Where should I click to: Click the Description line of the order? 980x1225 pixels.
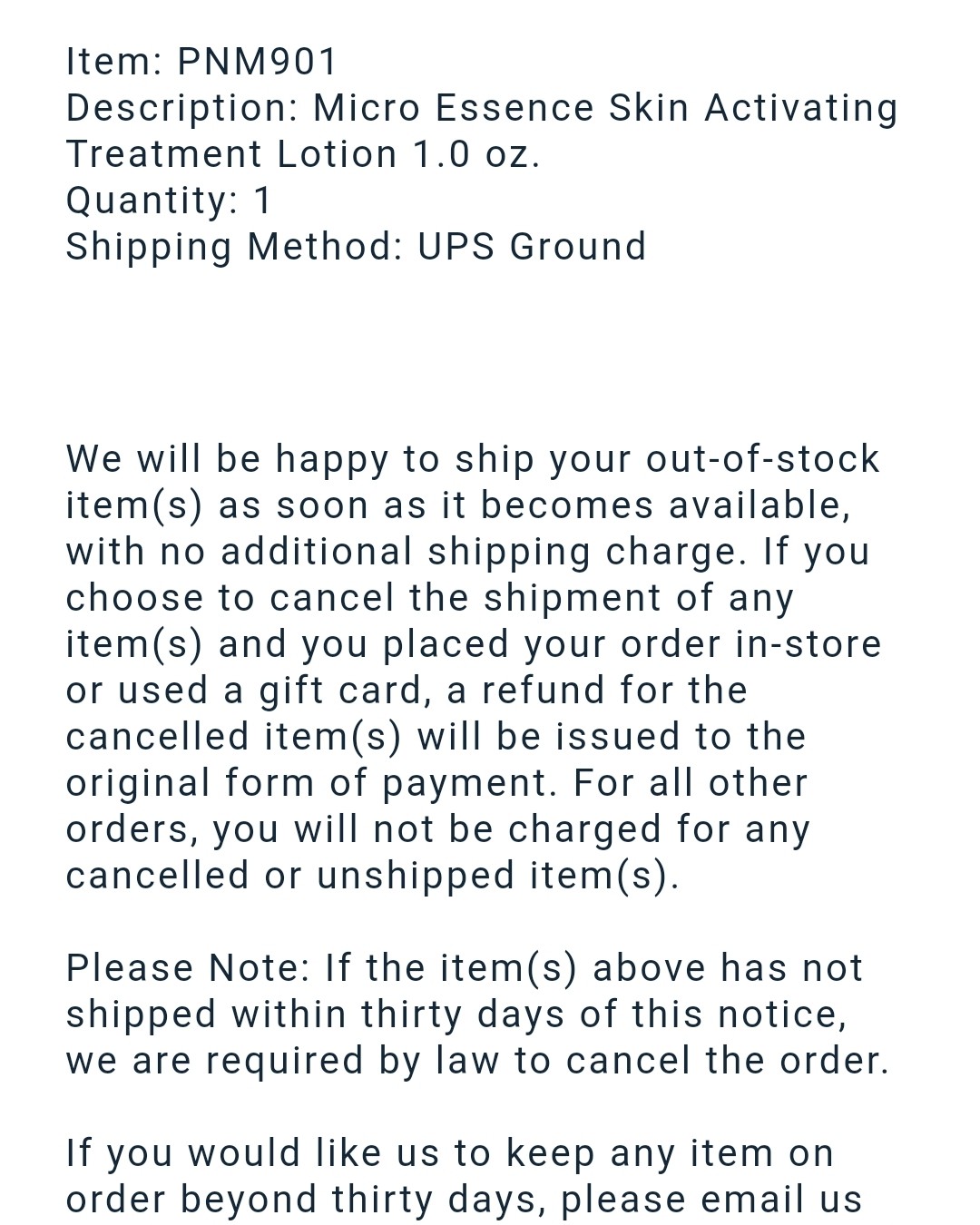tap(482, 108)
